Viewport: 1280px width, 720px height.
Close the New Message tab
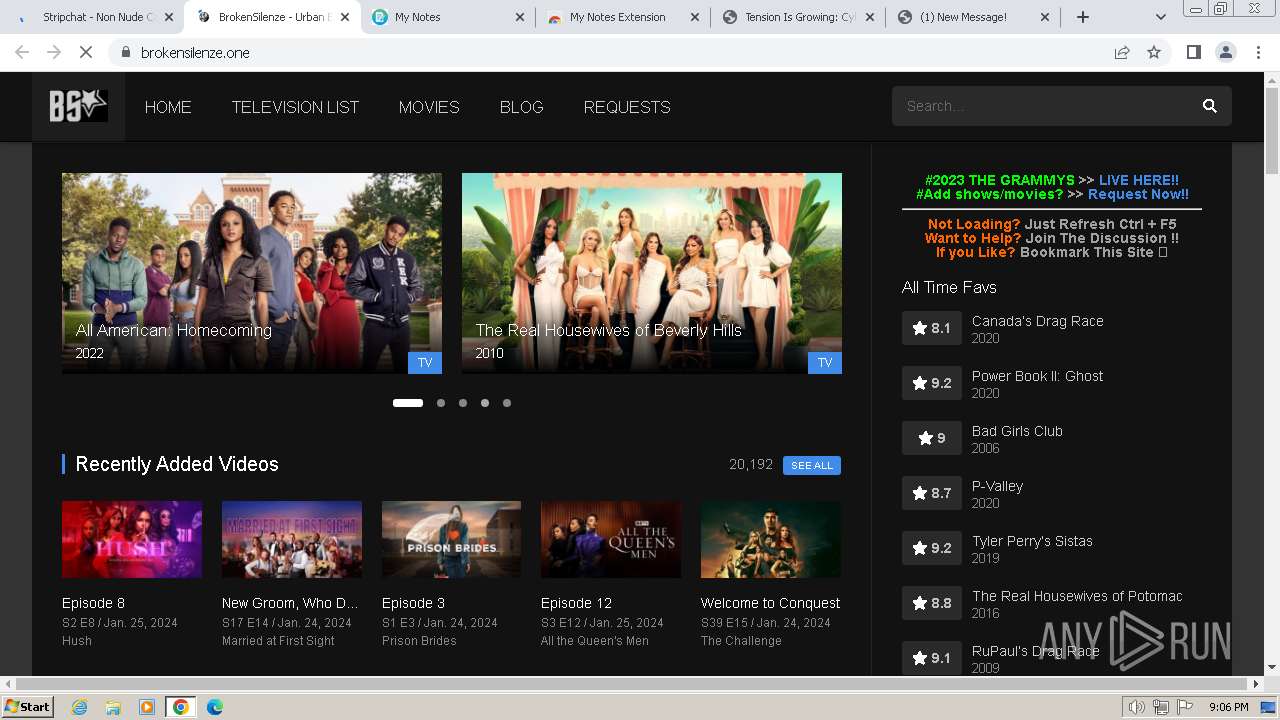coord(1045,17)
